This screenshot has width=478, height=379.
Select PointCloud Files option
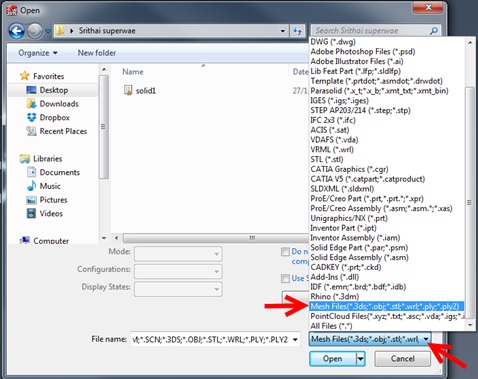coord(387,316)
